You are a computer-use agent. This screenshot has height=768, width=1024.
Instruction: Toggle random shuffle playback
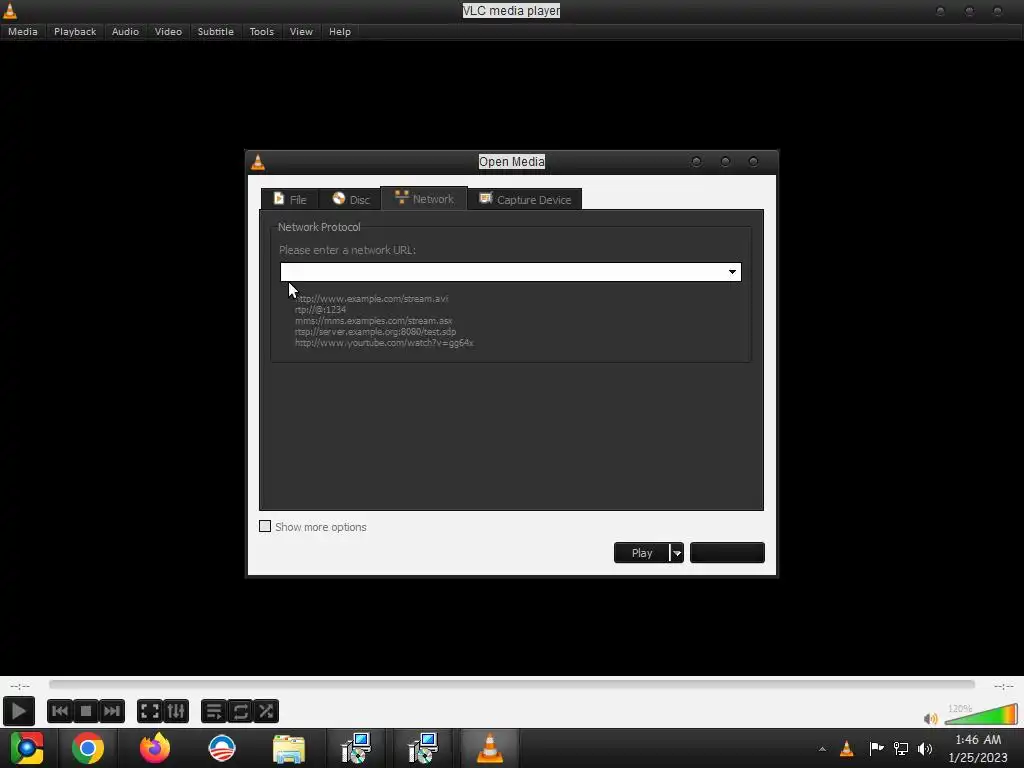click(x=266, y=711)
